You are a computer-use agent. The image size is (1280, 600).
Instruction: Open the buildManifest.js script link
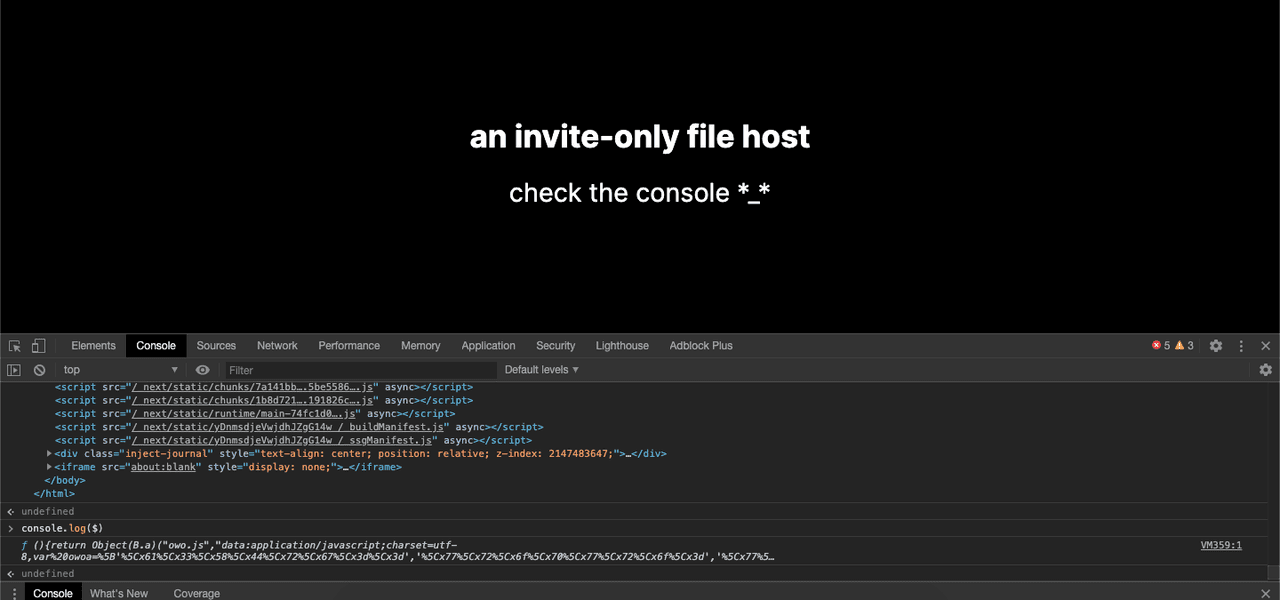pyautogui.click(x=290, y=427)
